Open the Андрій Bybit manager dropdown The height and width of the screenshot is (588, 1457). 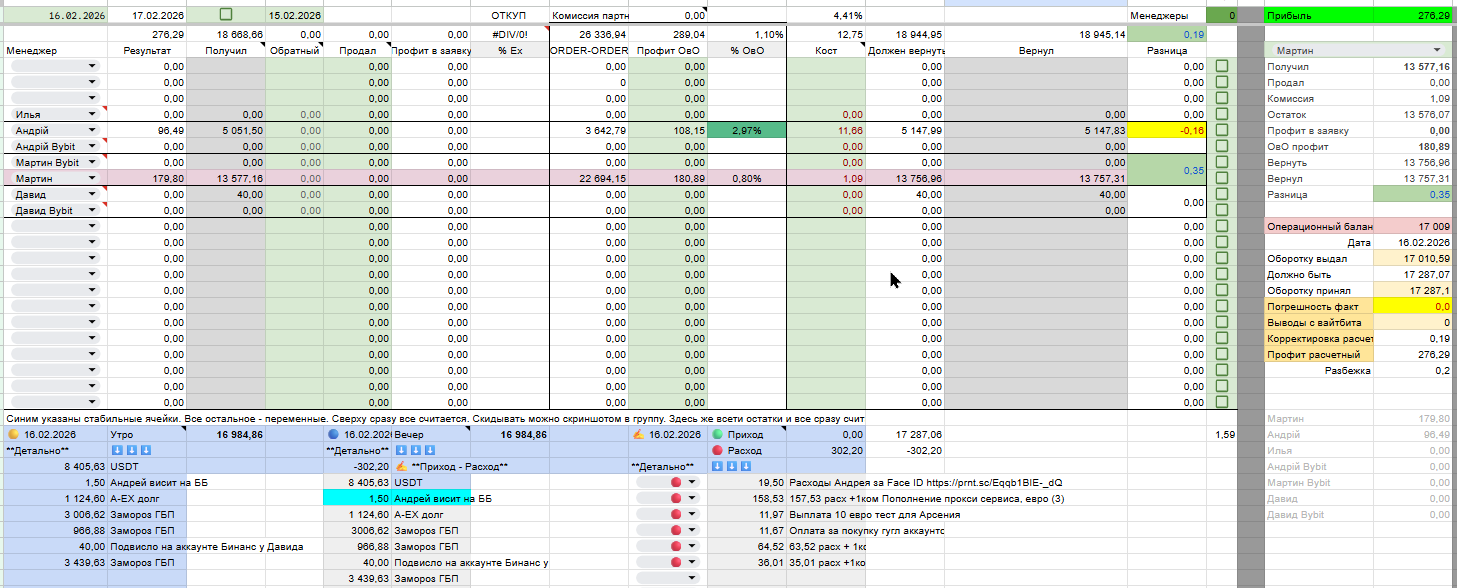tap(93, 147)
